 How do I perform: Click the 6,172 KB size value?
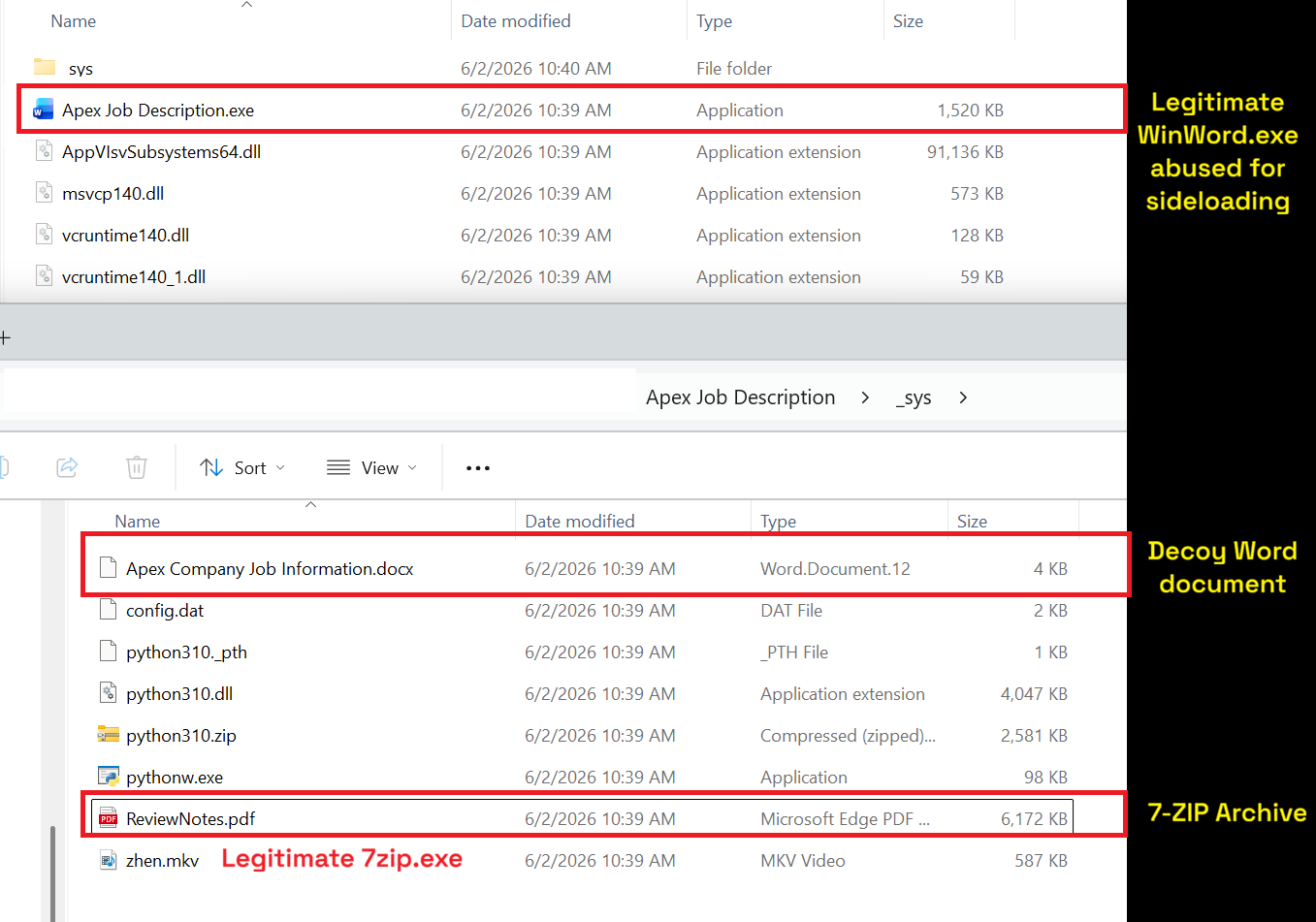(x=1034, y=818)
